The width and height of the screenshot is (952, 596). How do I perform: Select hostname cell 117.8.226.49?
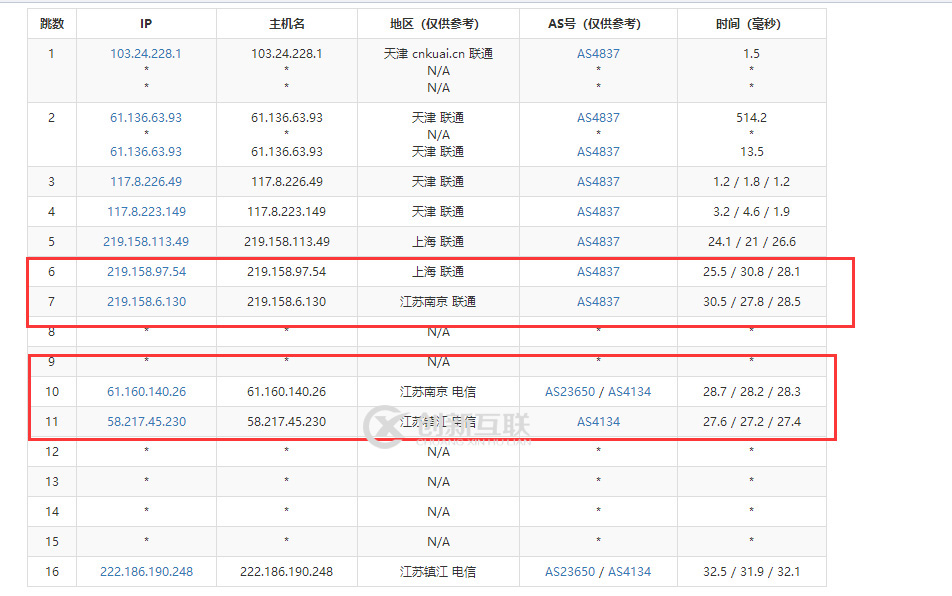coord(287,181)
